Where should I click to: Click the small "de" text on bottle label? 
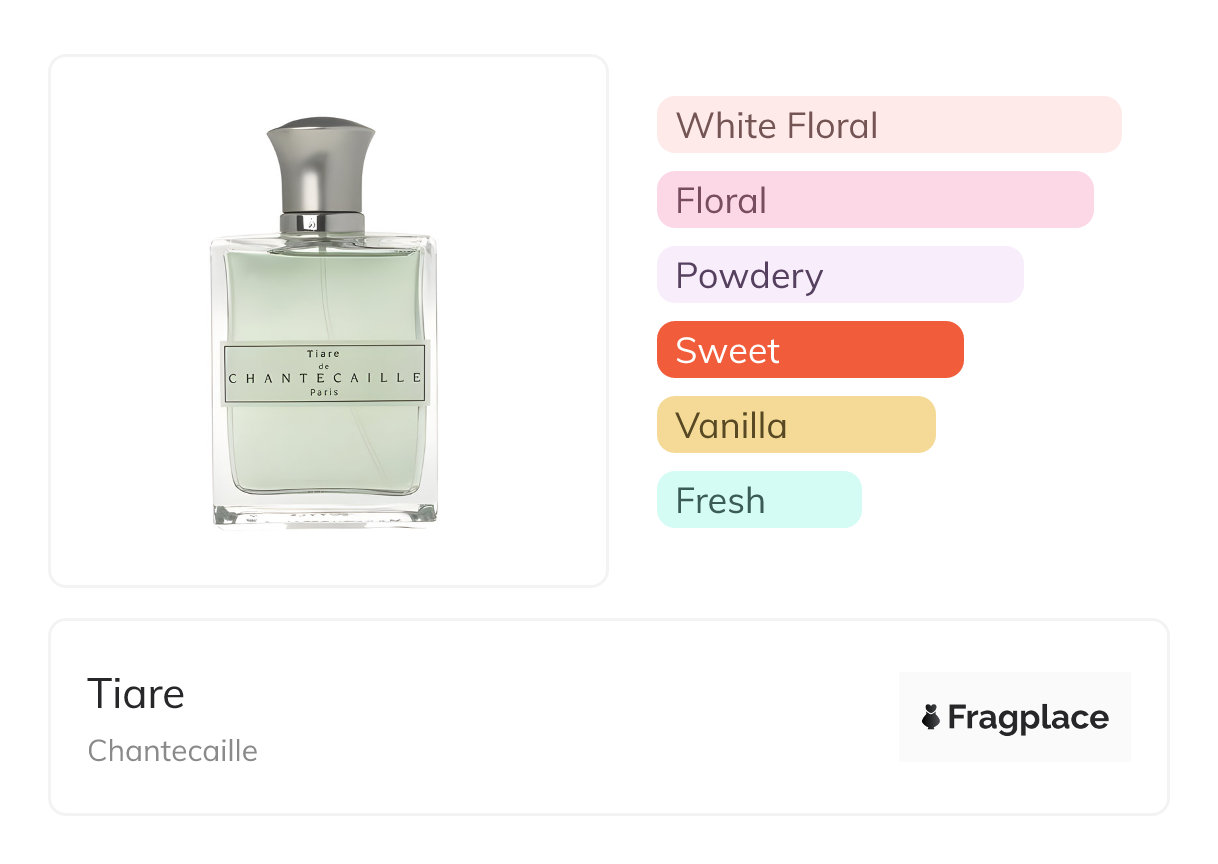(324, 366)
